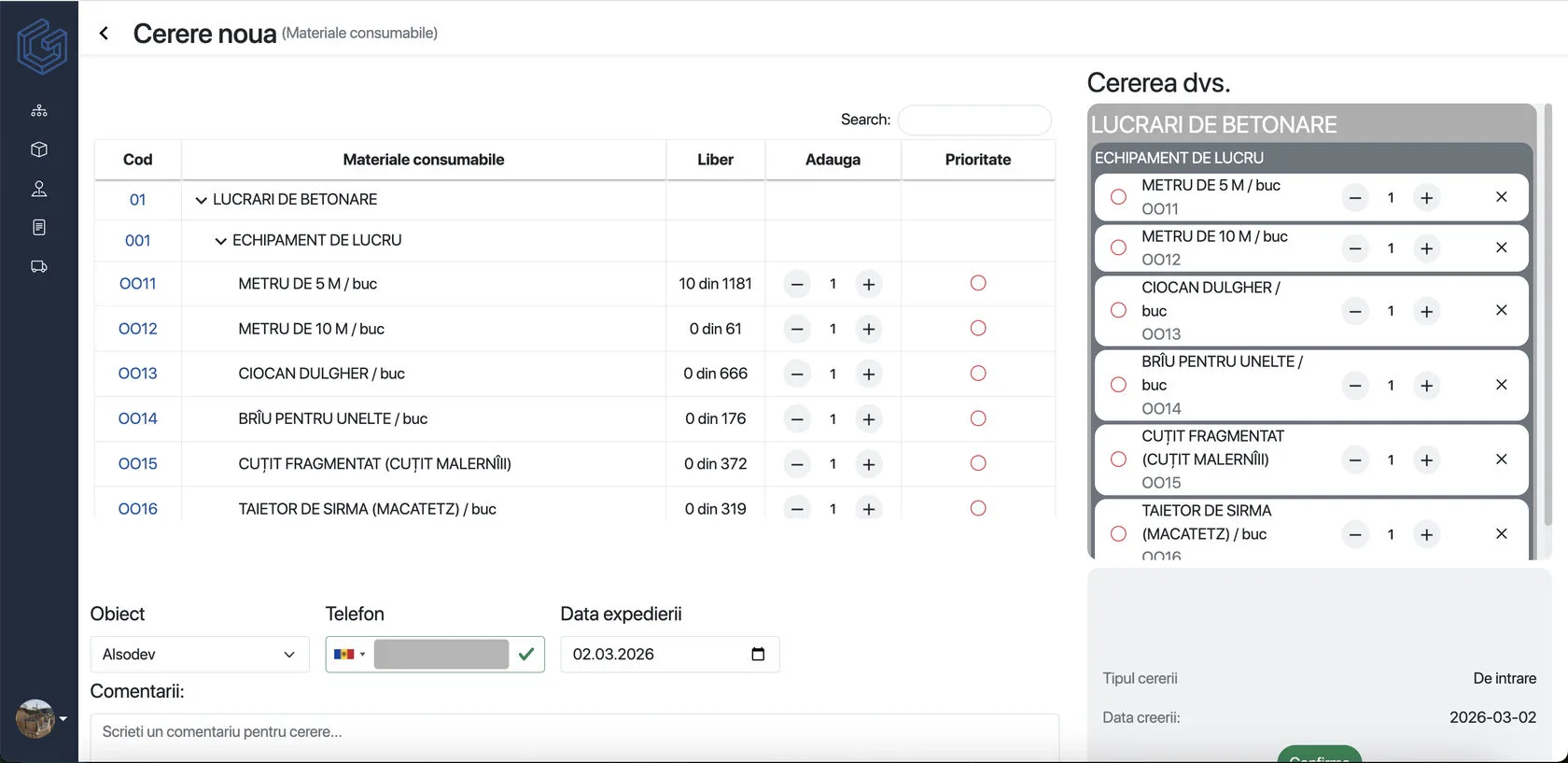Viewport: 1568px width, 763px height.
Task: Open the Obiect dropdown showing Alsodev
Action: pyautogui.click(x=200, y=654)
